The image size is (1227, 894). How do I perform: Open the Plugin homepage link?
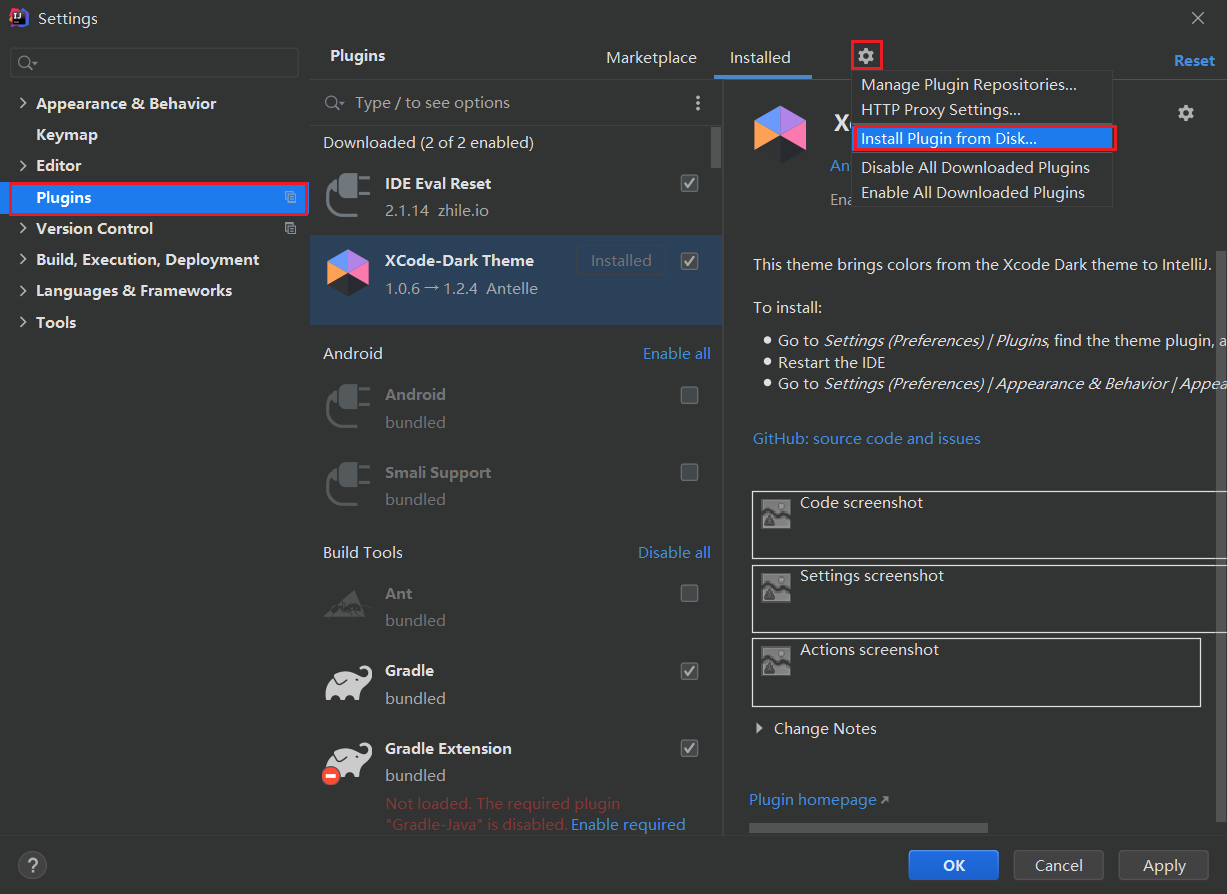click(819, 800)
